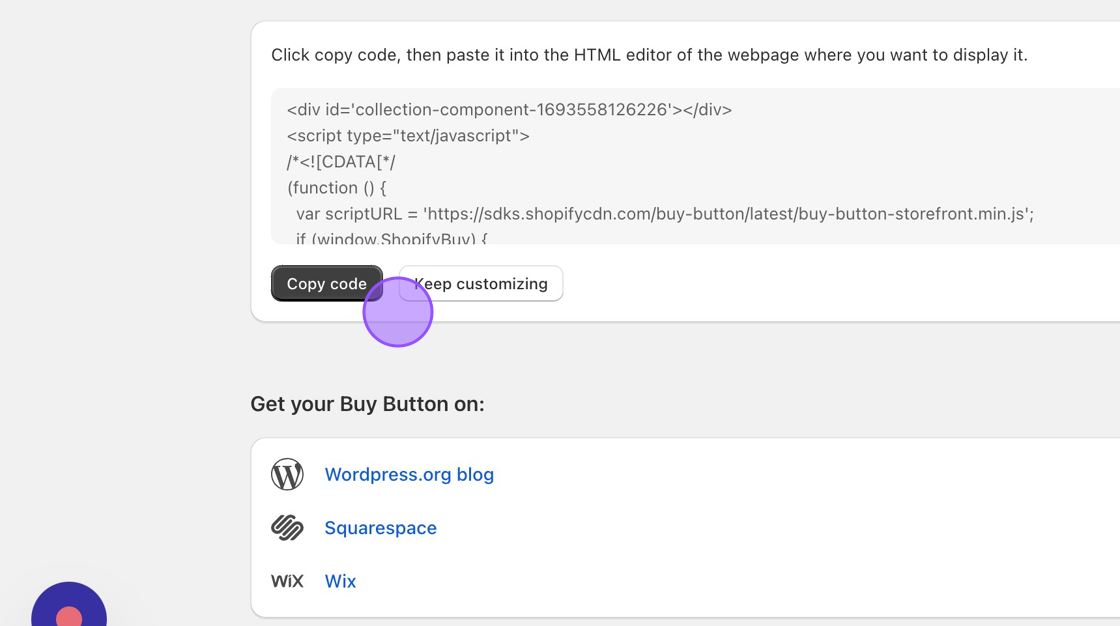The width and height of the screenshot is (1120, 626).
Task: Follow the Wix link
Action: 340,581
